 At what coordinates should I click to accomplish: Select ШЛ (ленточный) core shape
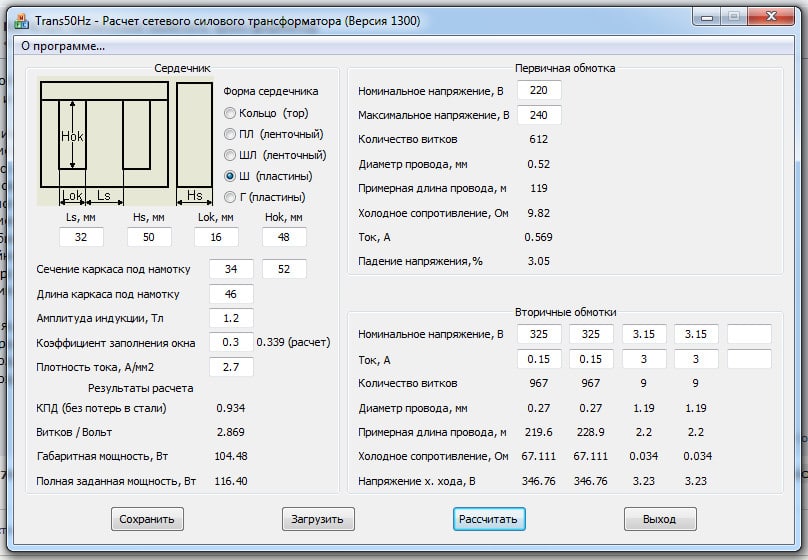pos(275,155)
